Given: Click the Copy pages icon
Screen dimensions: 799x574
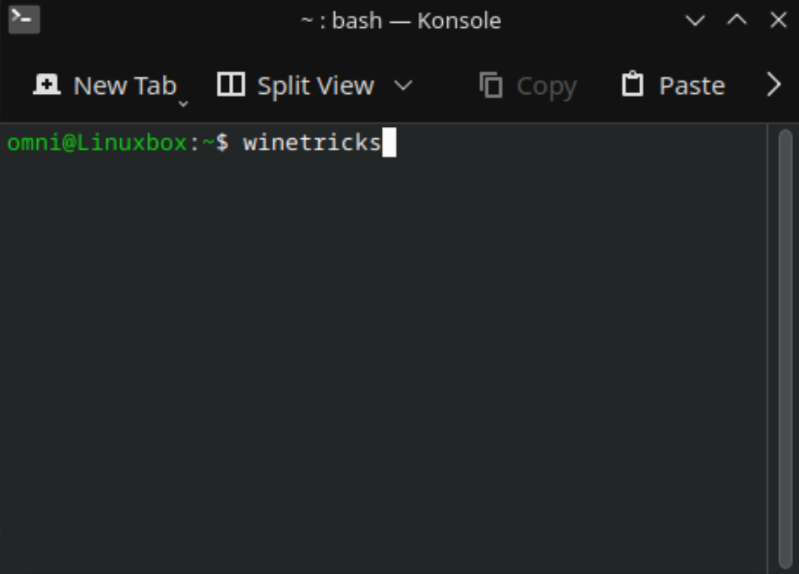Looking at the screenshot, I should click(491, 86).
